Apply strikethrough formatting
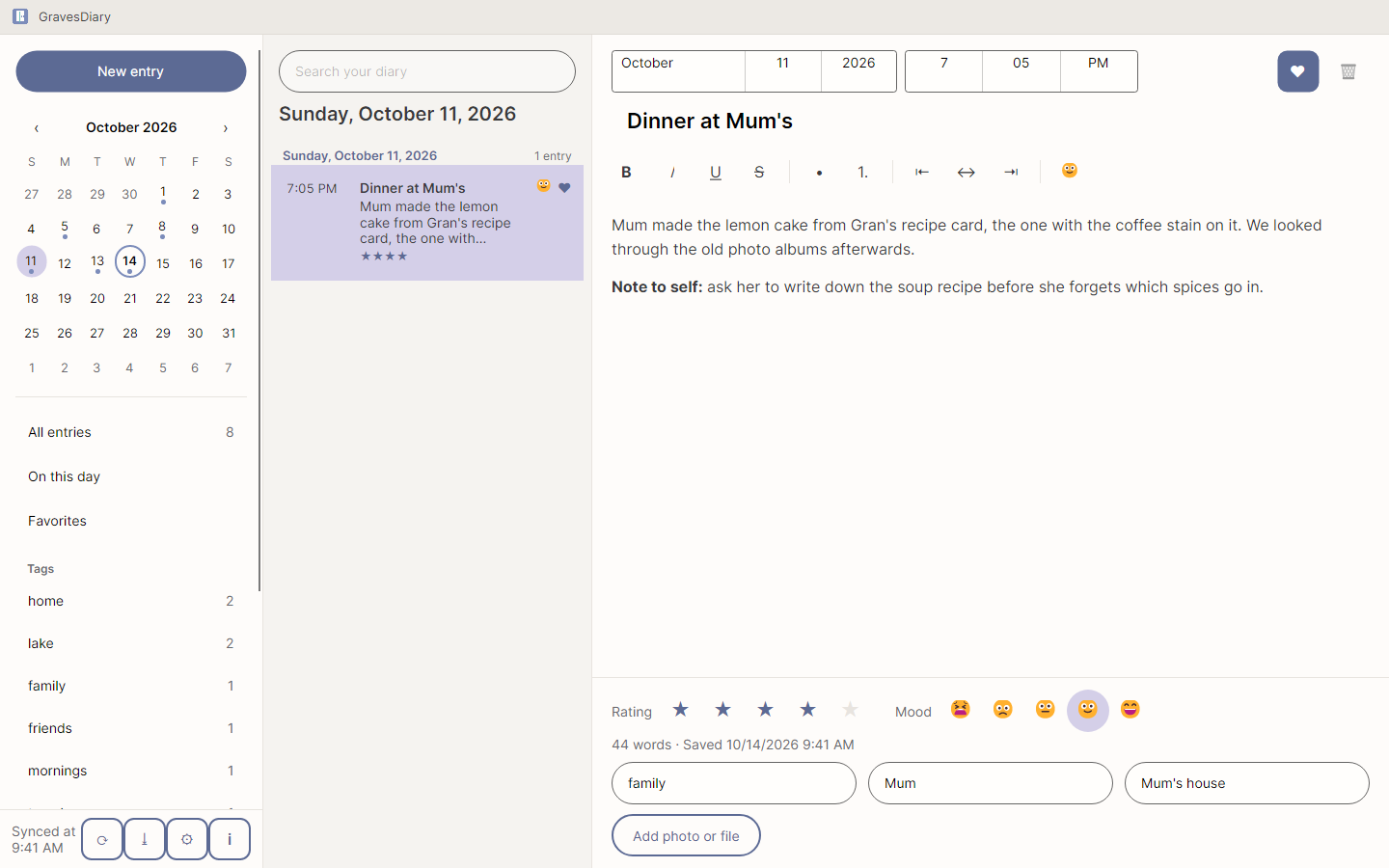This screenshot has height=868, width=1389. [x=759, y=172]
